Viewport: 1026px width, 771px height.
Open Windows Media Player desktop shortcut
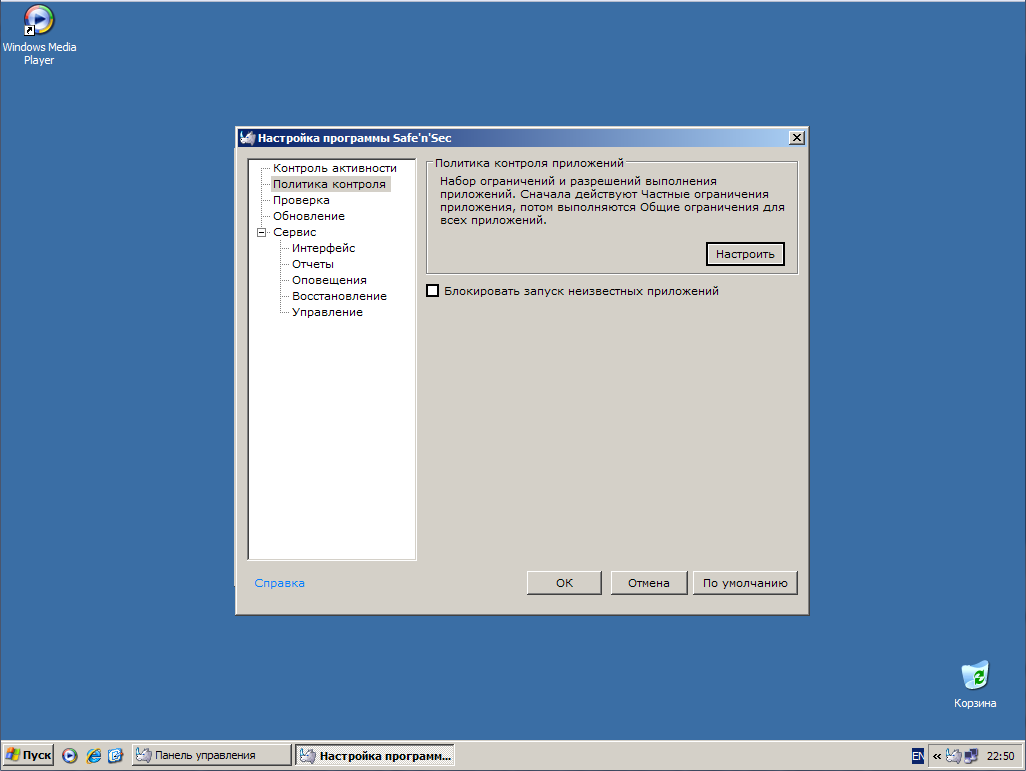39,34
